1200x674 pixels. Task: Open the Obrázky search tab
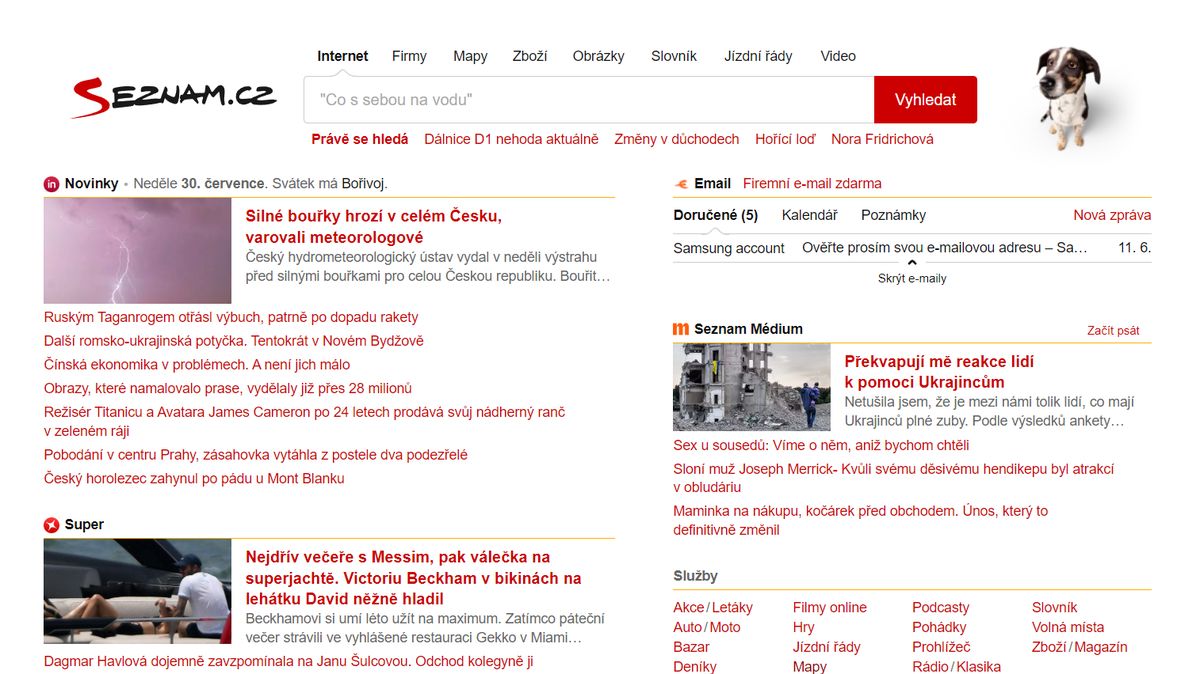click(599, 56)
